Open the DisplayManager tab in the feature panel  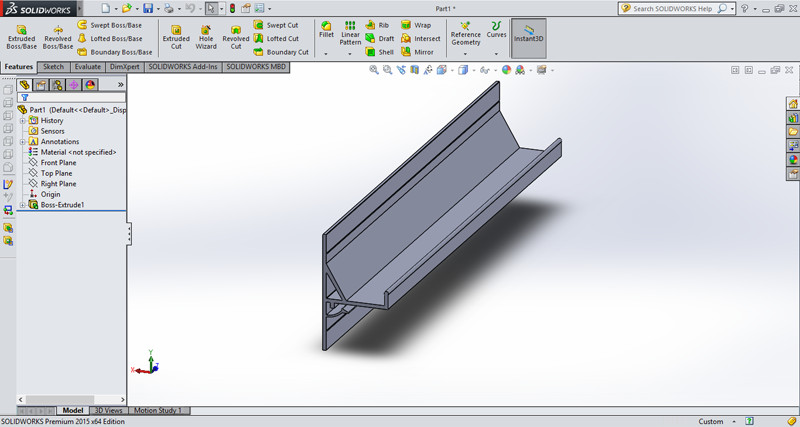pos(90,85)
